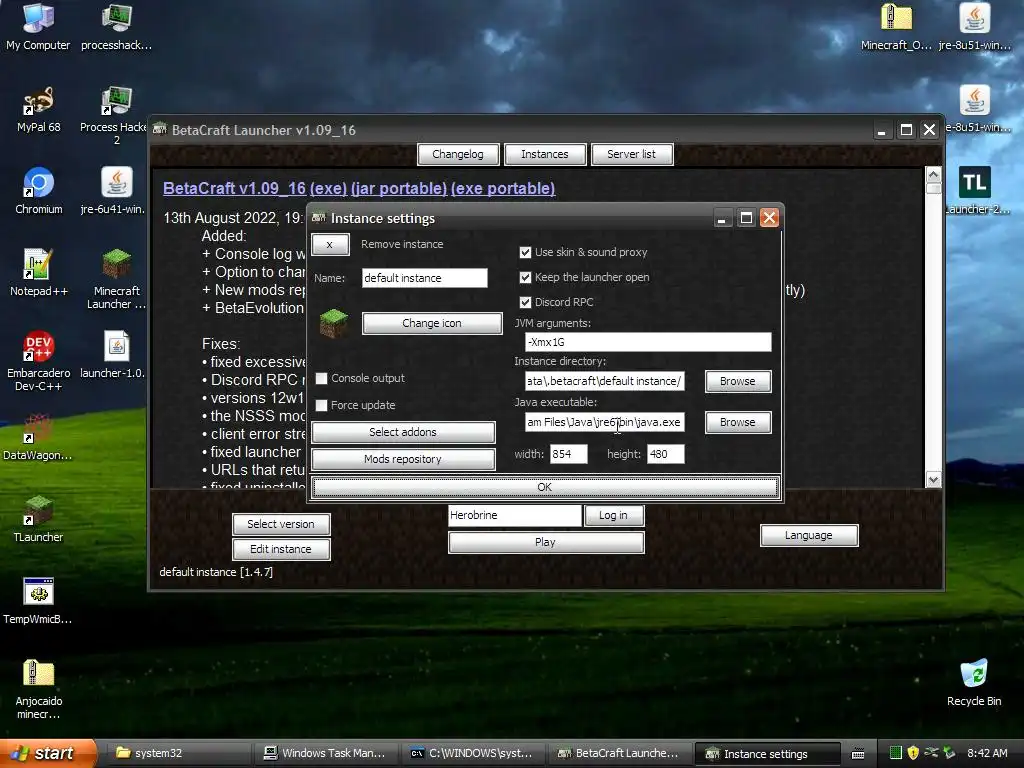Open Select addons

(403, 432)
